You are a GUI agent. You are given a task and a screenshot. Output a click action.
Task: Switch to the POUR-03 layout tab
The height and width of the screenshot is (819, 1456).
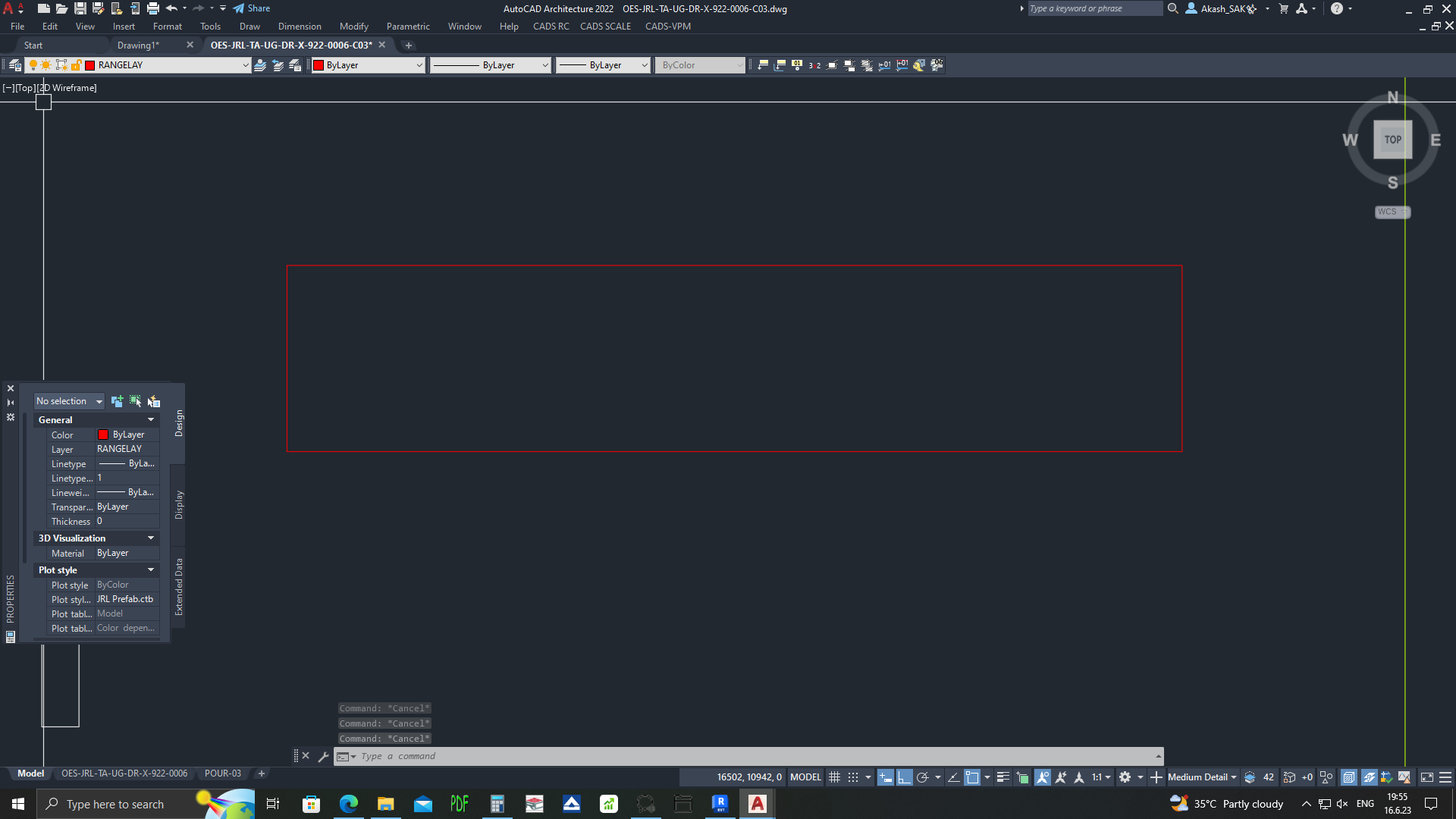click(x=223, y=773)
